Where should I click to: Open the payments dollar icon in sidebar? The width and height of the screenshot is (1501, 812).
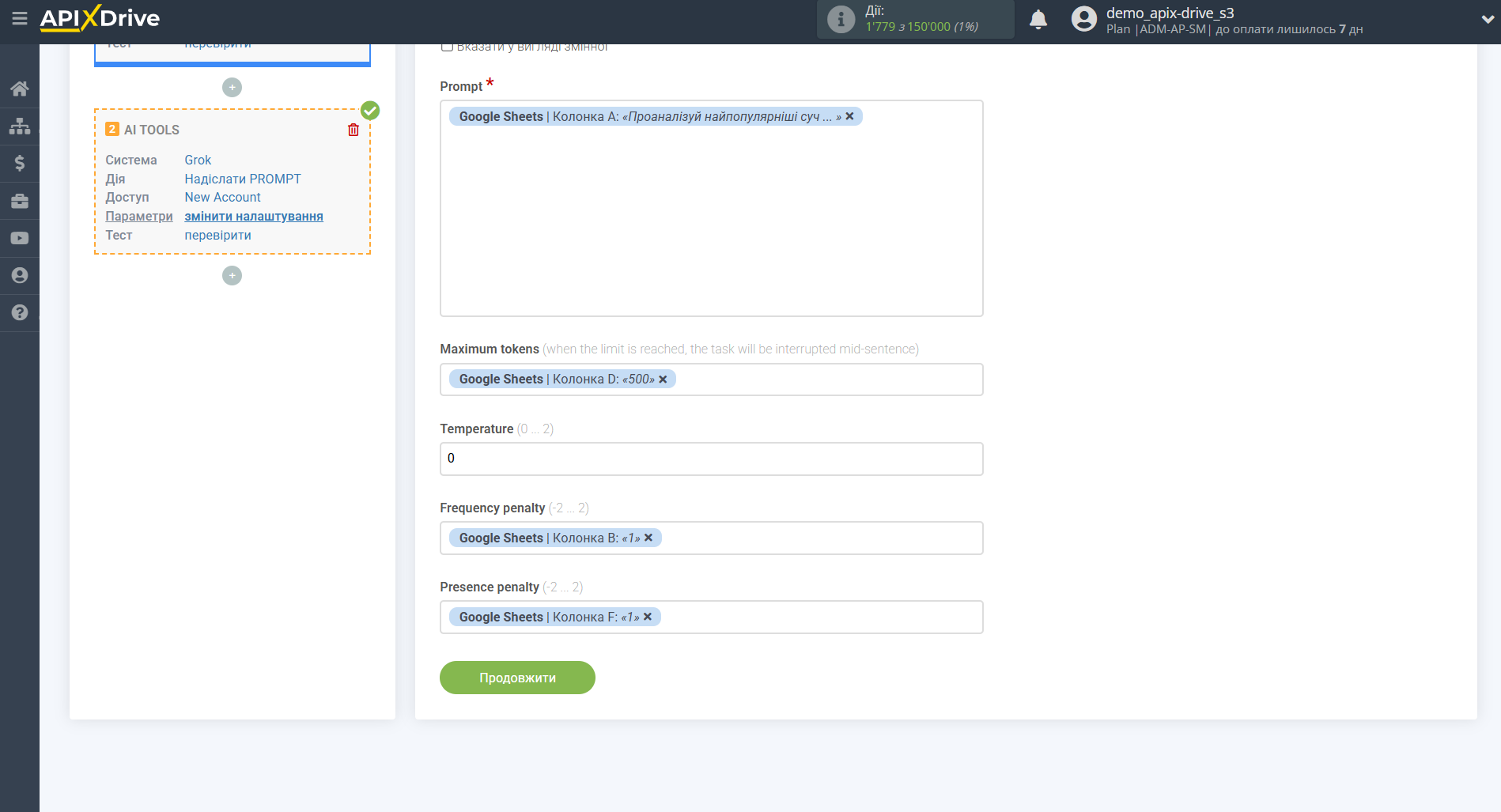tap(20, 163)
